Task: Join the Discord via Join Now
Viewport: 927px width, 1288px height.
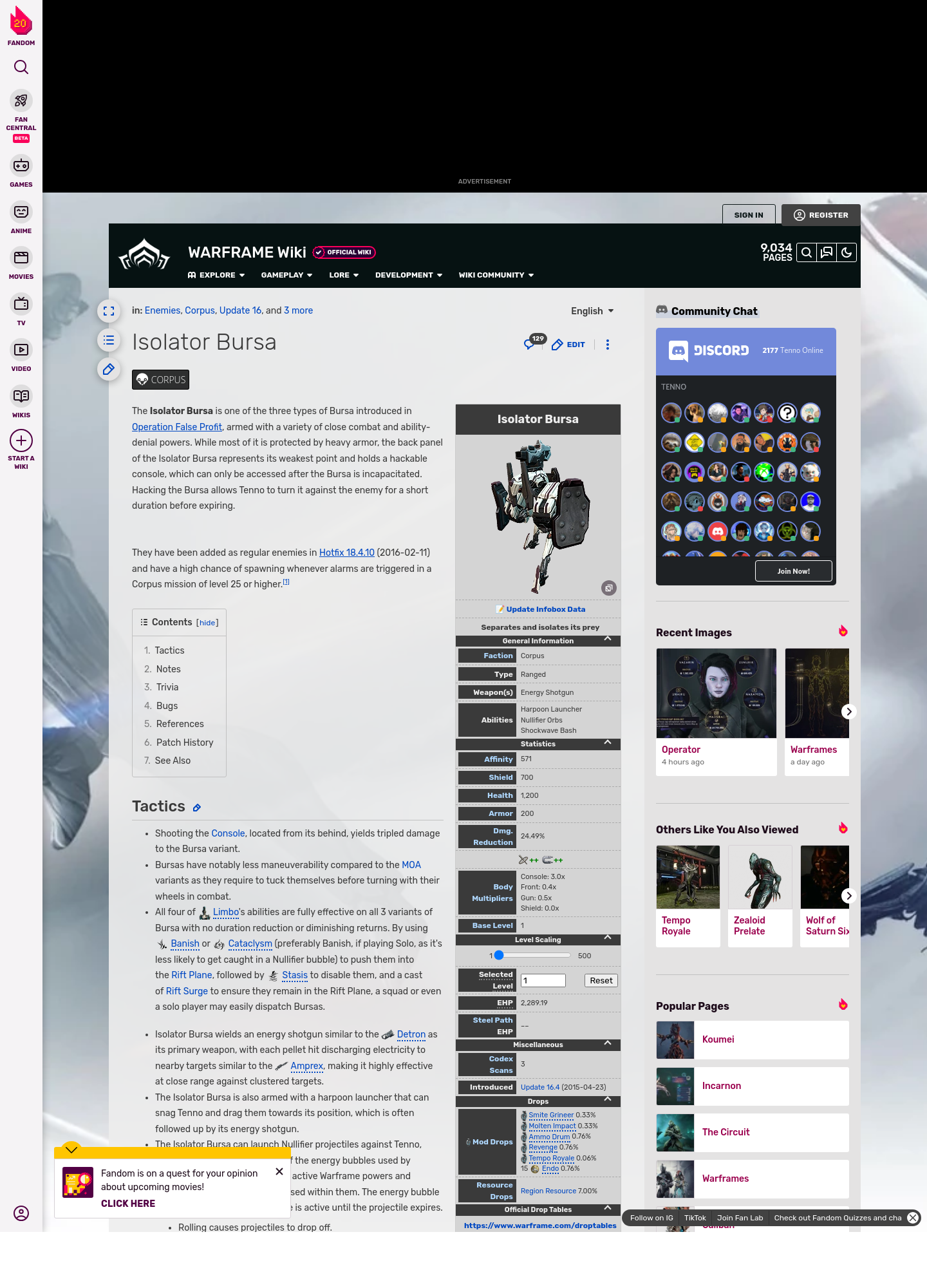Action: click(x=794, y=571)
